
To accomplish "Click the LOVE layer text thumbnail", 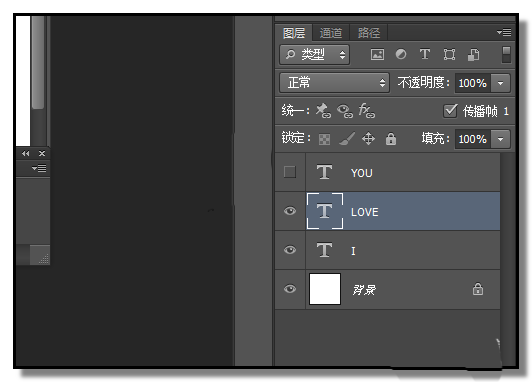I will (325, 211).
